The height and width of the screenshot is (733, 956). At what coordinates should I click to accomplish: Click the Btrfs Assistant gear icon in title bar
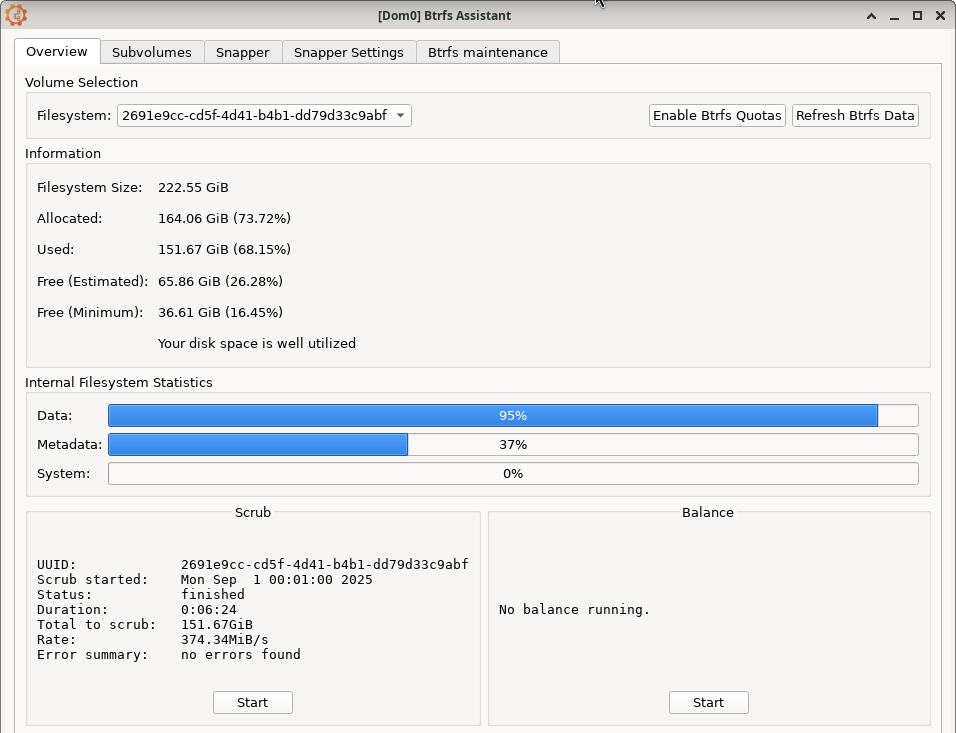tap(16, 15)
